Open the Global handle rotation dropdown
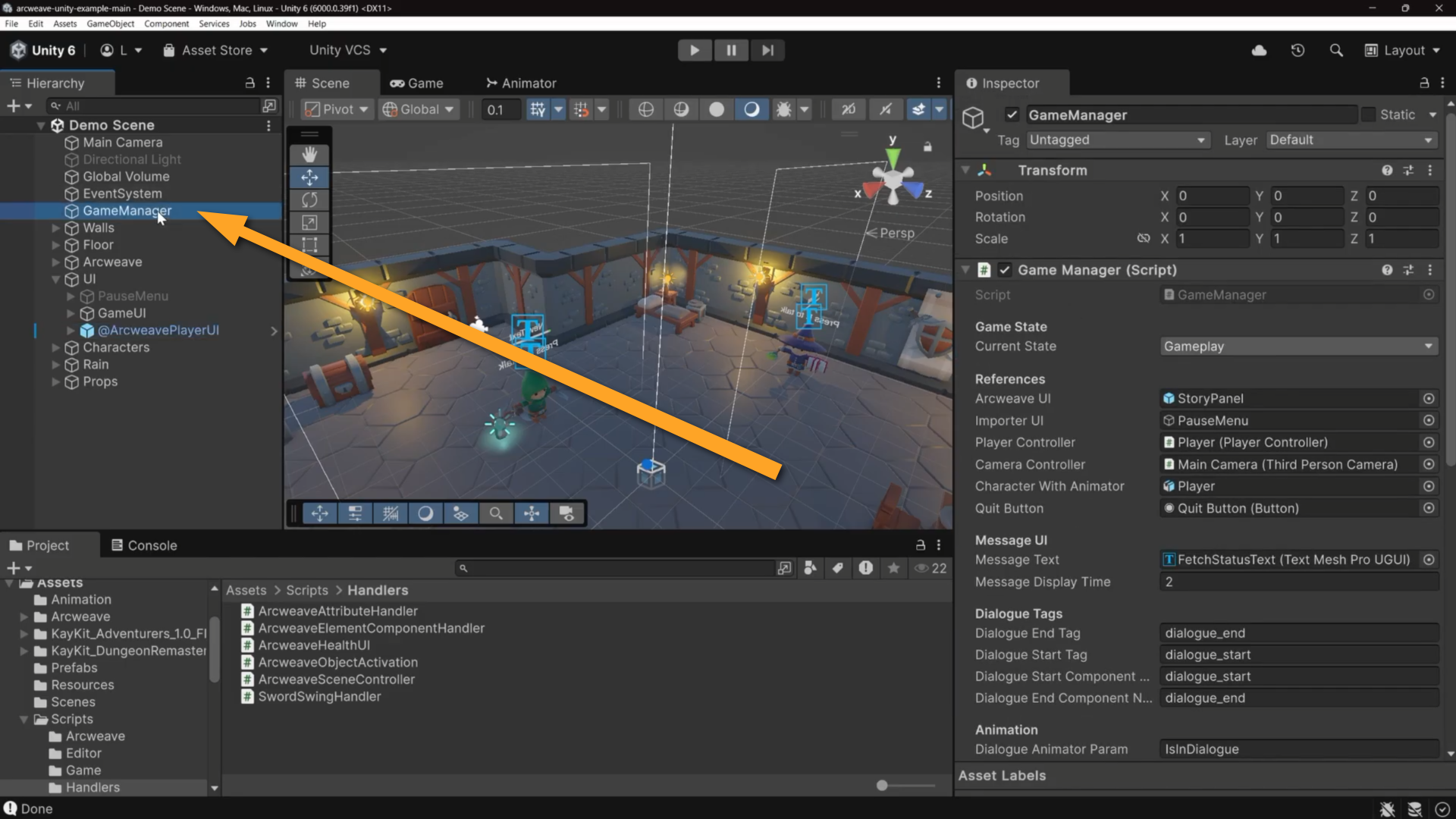The image size is (1456, 819). (419, 109)
